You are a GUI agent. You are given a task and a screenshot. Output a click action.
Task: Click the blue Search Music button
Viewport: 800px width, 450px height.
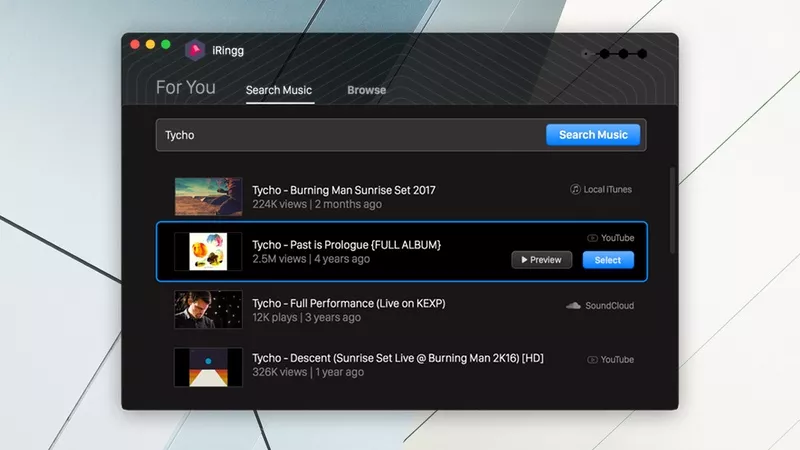593,135
